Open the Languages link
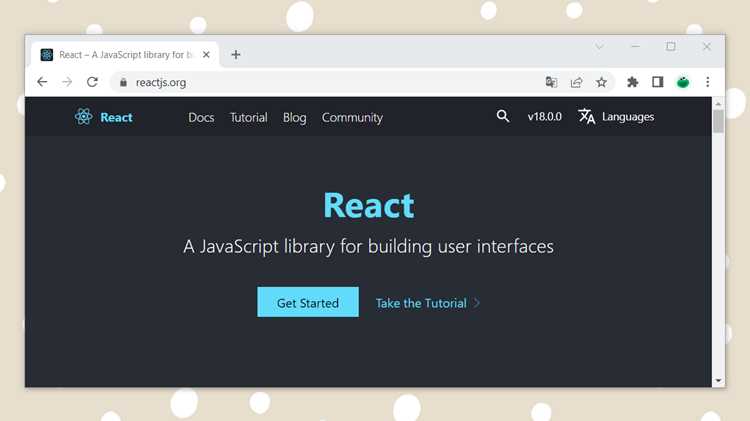The height and width of the screenshot is (421, 750). point(628,117)
